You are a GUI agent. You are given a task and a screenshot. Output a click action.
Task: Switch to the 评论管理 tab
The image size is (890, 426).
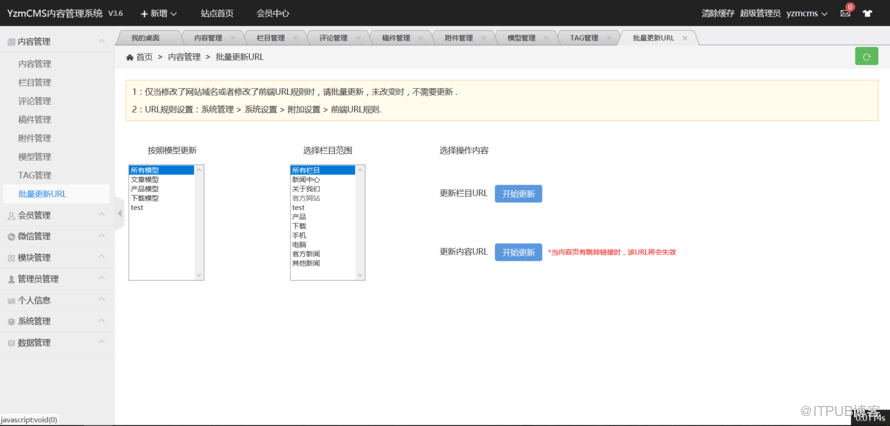(x=333, y=38)
